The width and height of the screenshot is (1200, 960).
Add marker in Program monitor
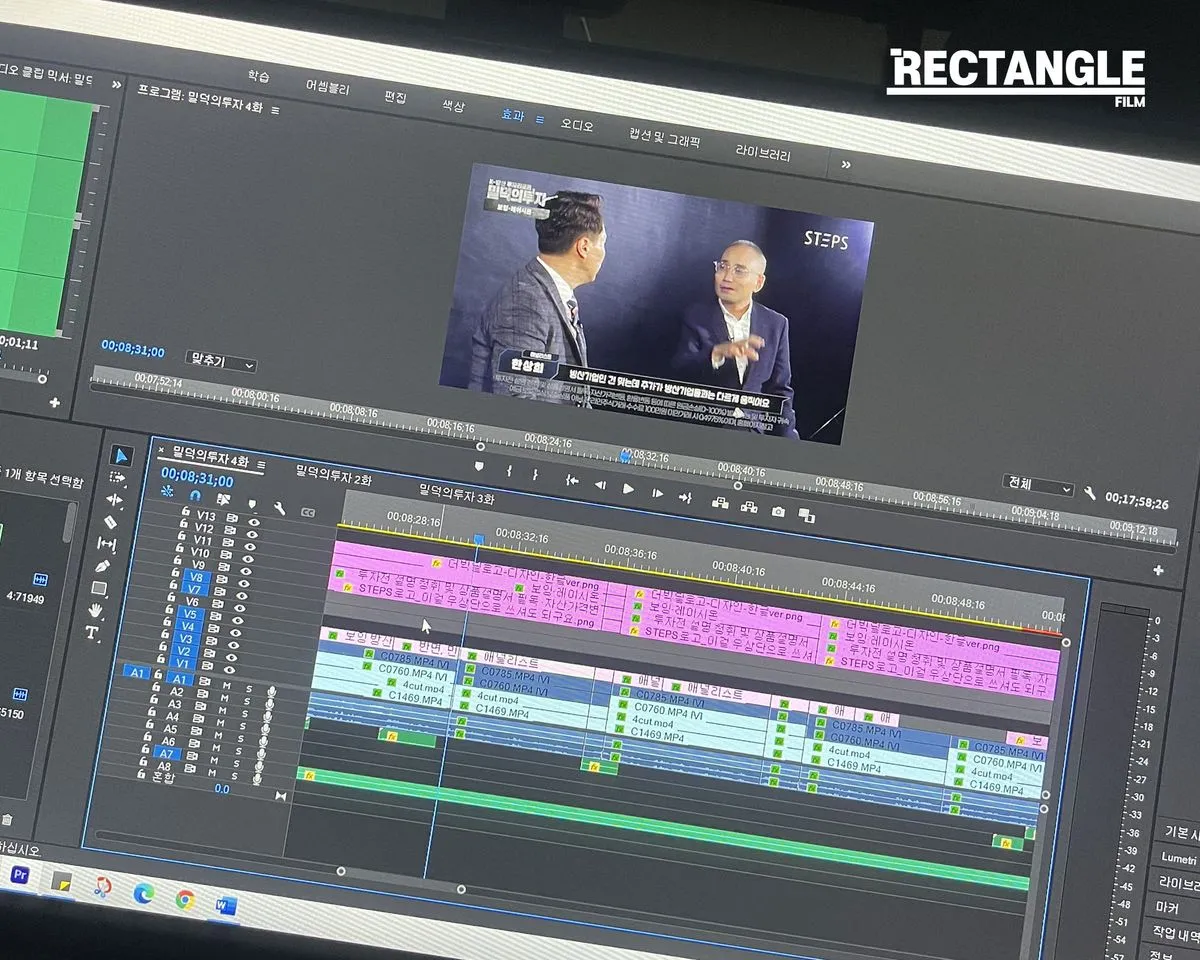pyautogui.click(x=479, y=466)
